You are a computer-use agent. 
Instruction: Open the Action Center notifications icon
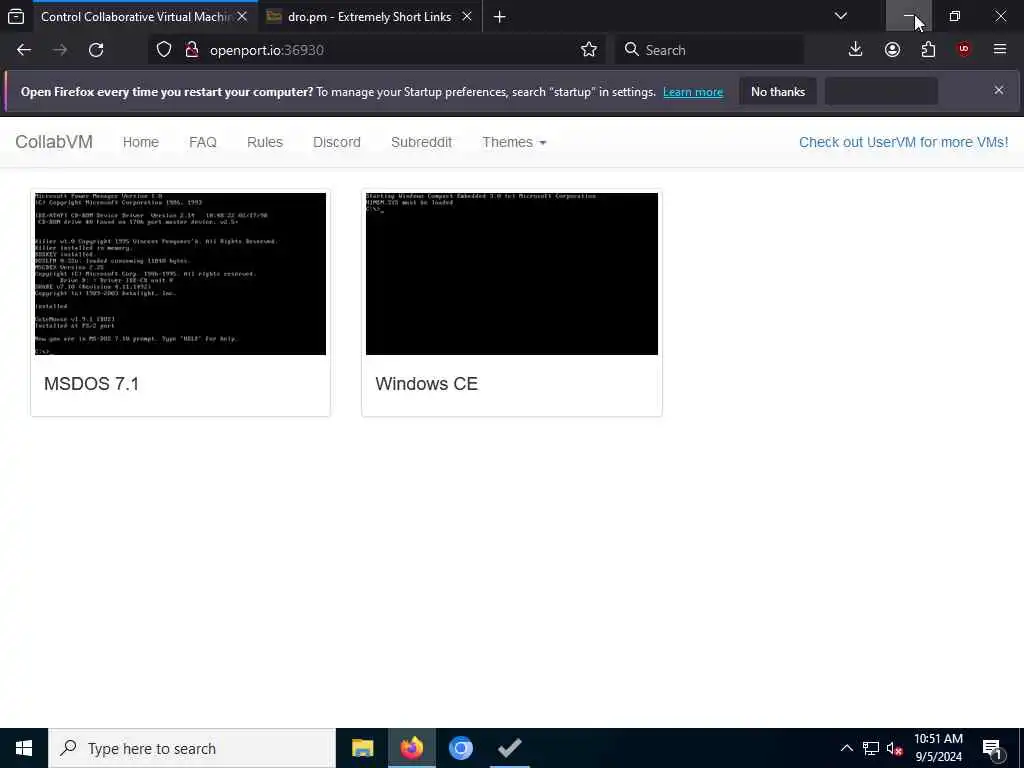[x=993, y=748]
